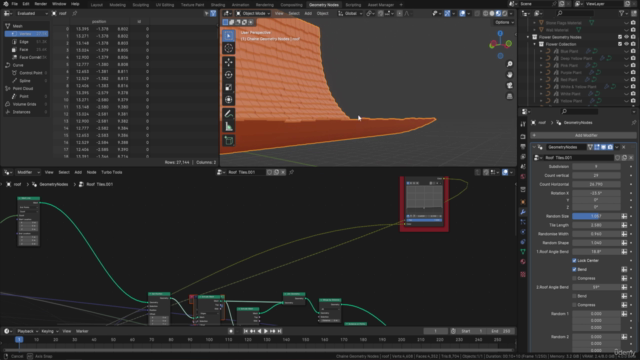Viewport: 640px width, 360px height.
Task: Open the Render properties tab icon
Action: tap(523, 137)
